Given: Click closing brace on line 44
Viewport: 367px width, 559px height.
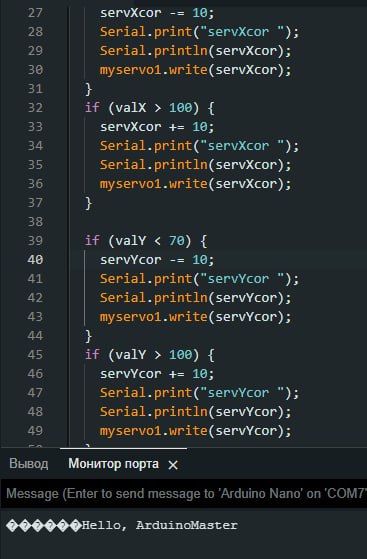Looking at the screenshot, I should (x=88, y=336).
